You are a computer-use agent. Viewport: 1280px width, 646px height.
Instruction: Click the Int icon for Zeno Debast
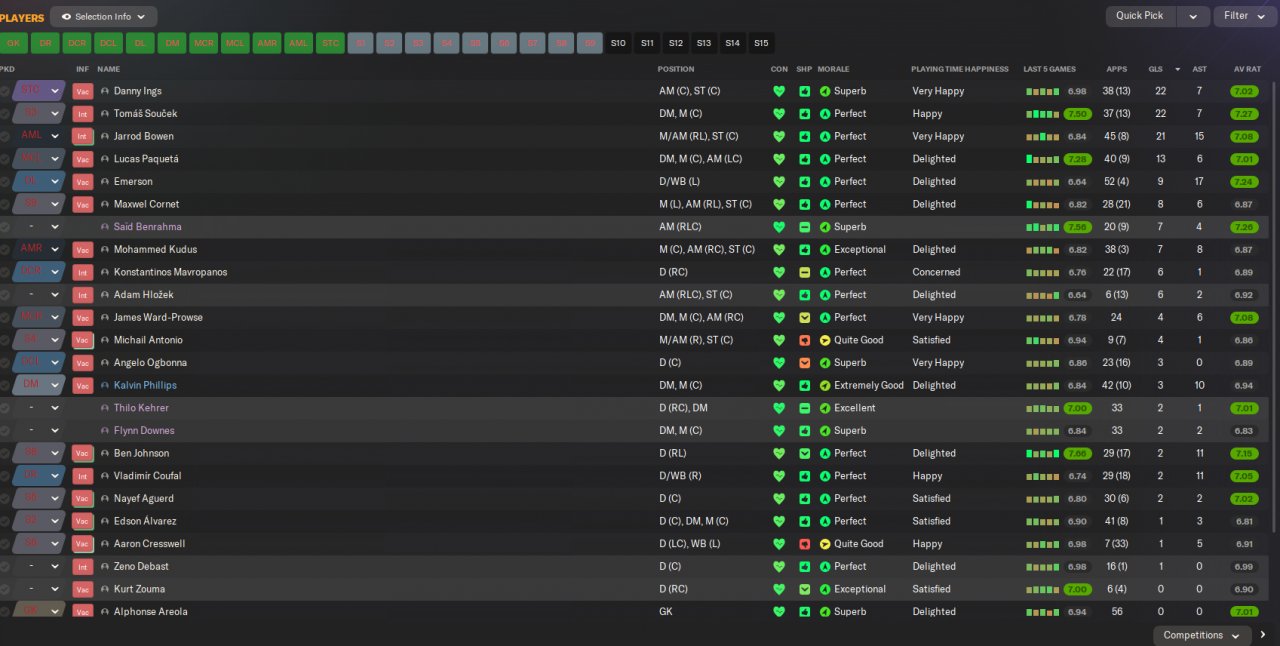pyautogui.click(x=82, y=566)
